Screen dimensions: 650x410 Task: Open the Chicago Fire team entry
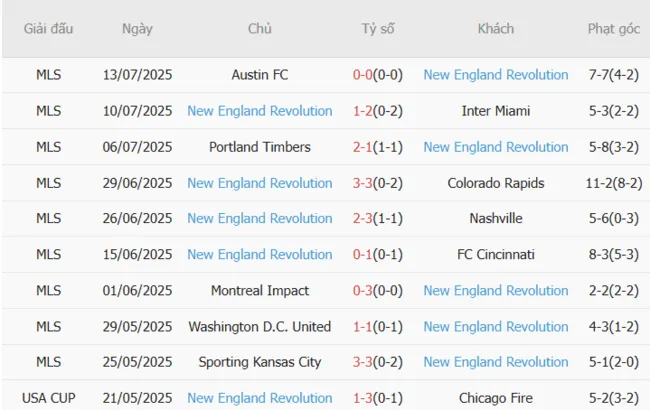coord(496,398)
